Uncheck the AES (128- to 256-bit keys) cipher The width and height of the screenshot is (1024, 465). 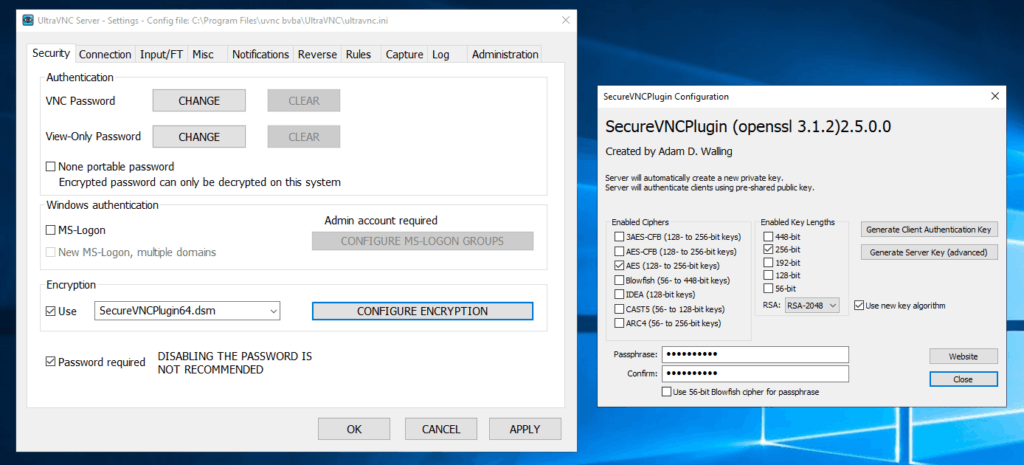click(619, 266)
